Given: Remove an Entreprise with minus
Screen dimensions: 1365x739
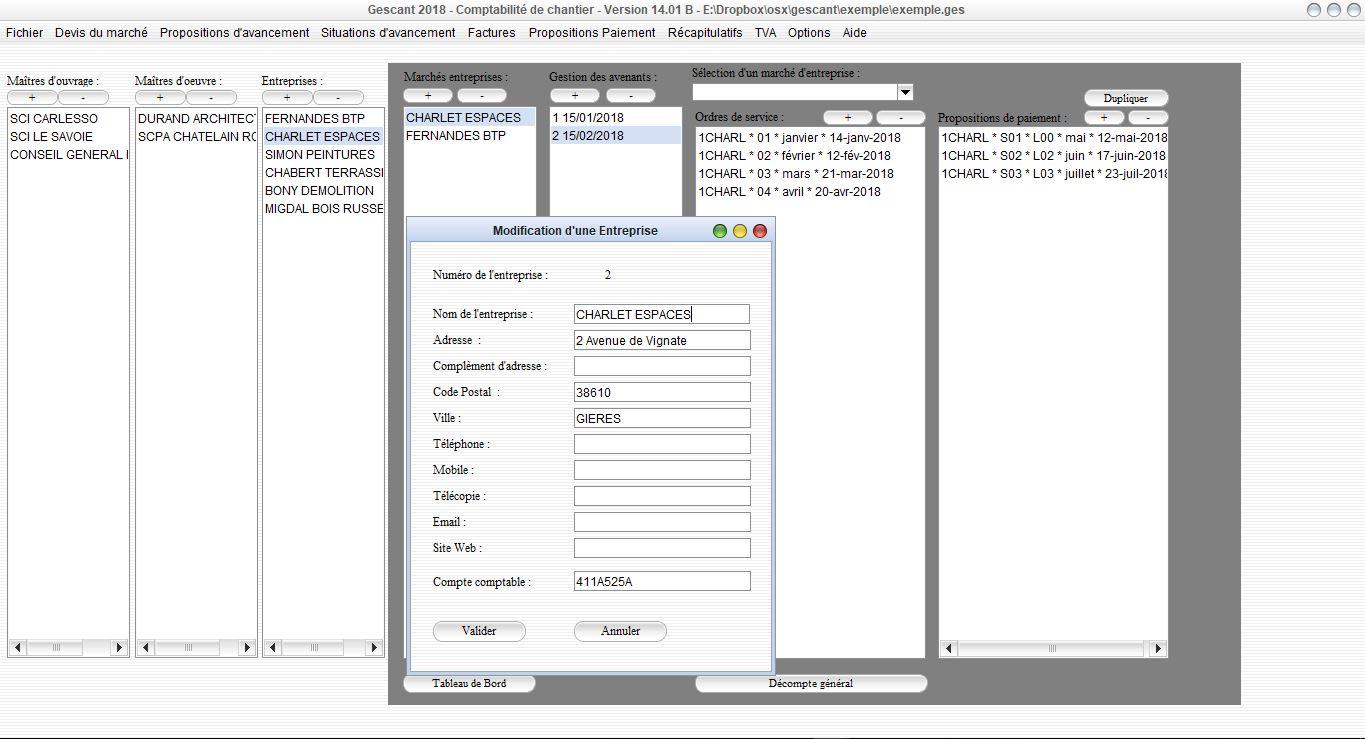Looking at the screenshot, I should pyautogui.click(x=338, y=98).
